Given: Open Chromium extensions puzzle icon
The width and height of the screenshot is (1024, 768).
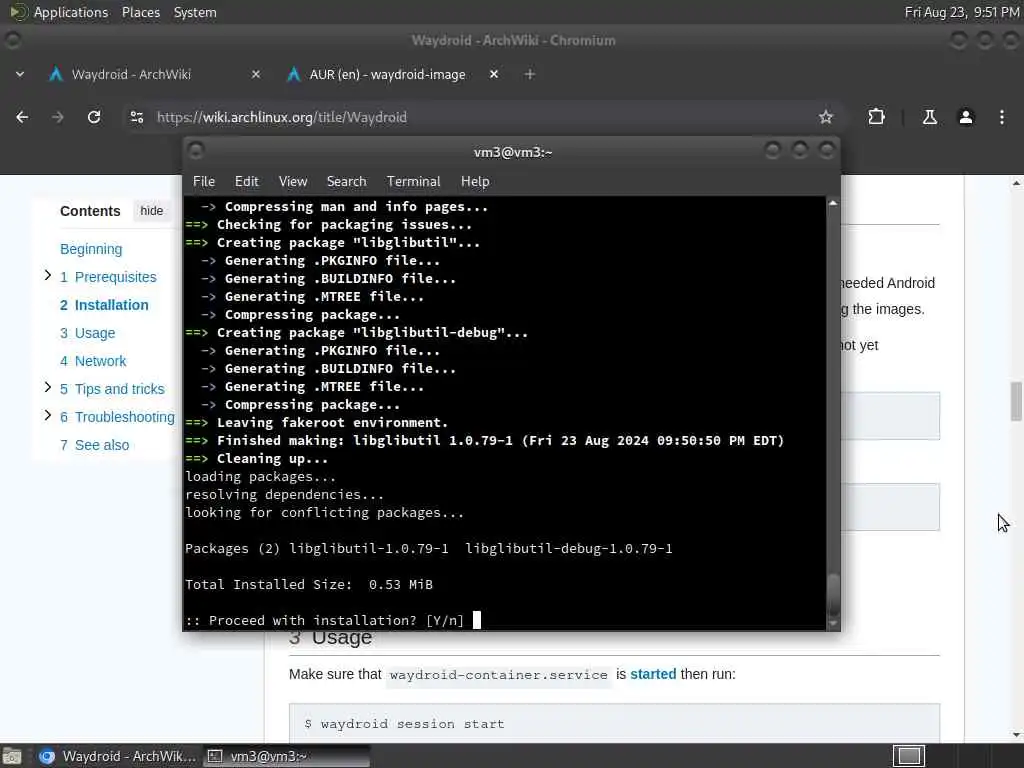Looking at the screenshot, I should [876, 117].
